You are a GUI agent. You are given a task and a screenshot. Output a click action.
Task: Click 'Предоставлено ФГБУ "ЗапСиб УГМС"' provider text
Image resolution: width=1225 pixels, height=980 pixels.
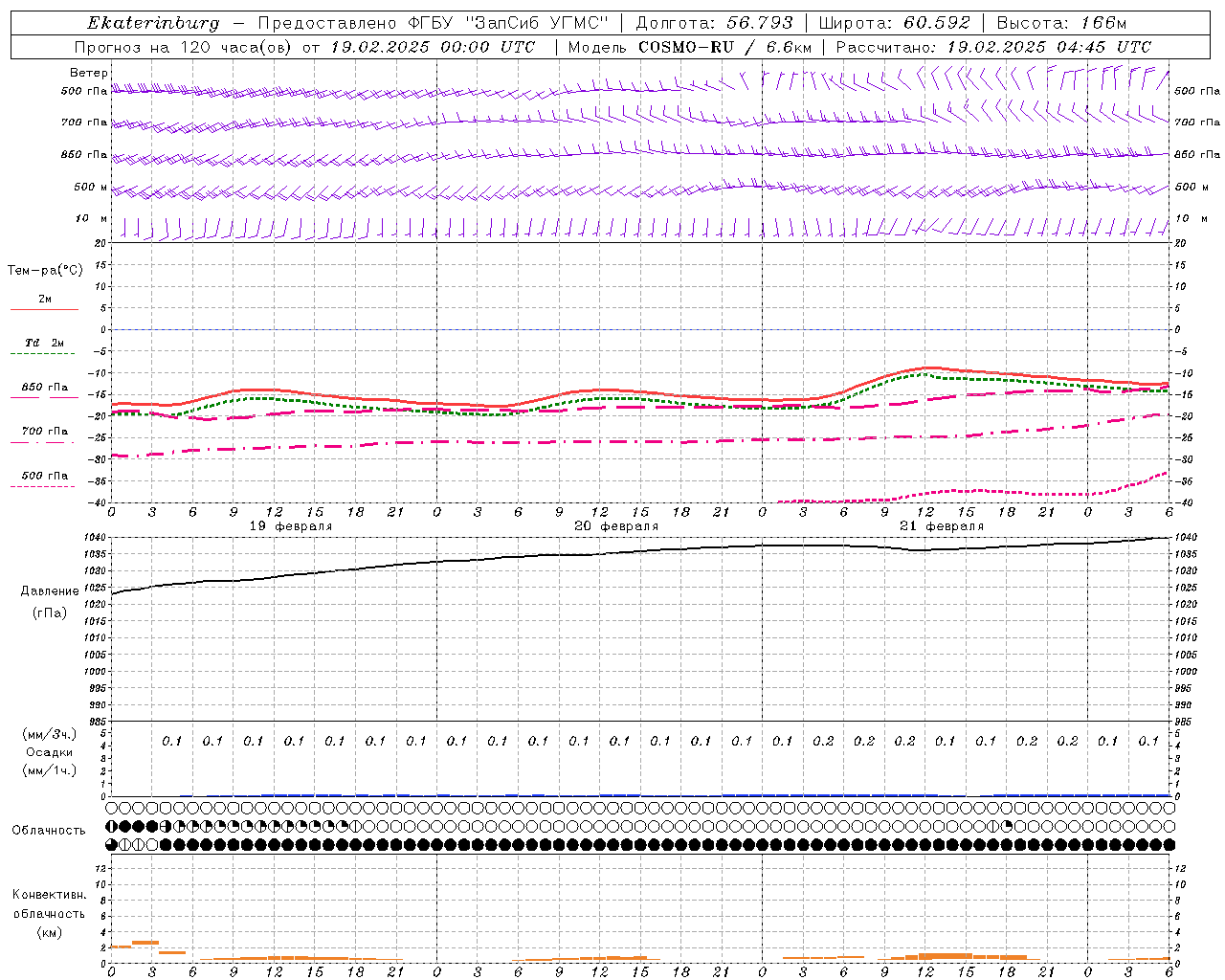pos(434,23)
